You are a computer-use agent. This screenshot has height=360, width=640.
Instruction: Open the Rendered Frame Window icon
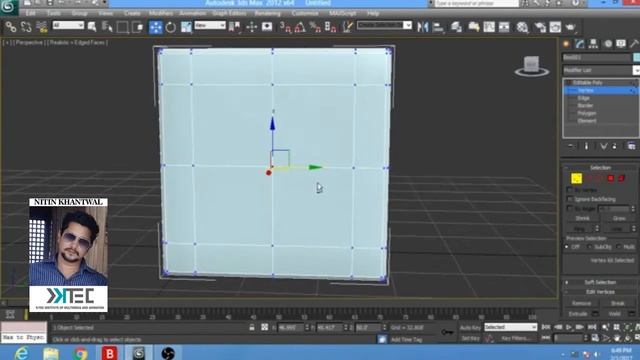tap(555, 27)
